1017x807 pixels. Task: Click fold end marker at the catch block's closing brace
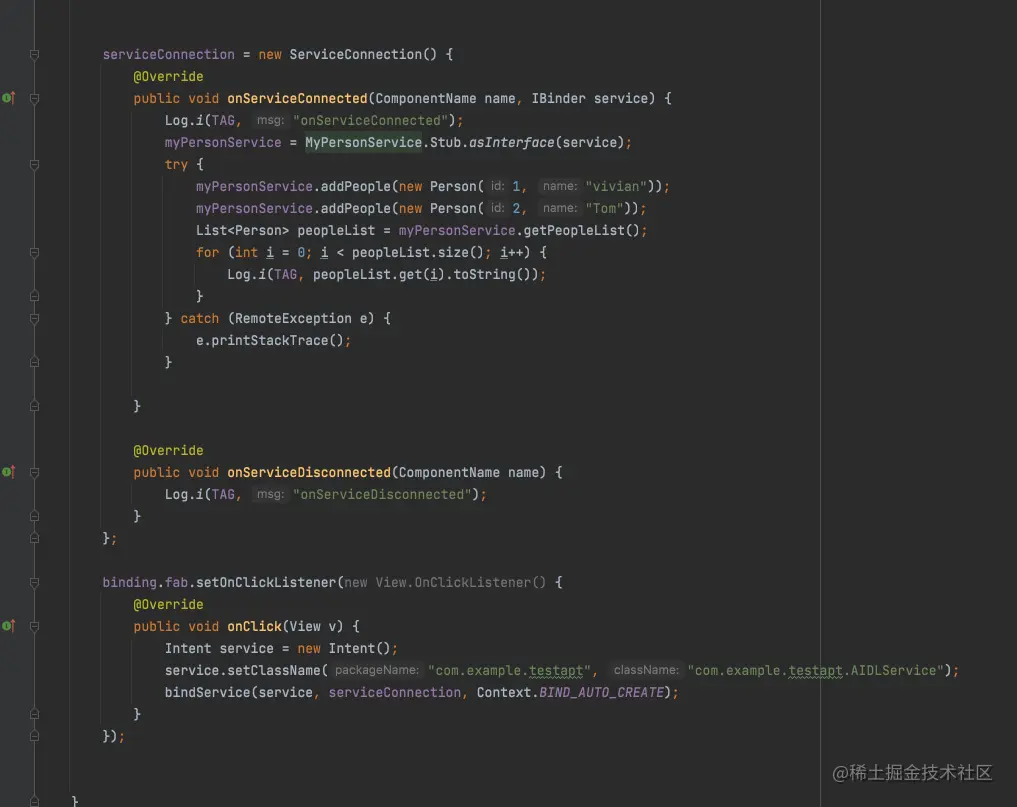click(34, 362)
